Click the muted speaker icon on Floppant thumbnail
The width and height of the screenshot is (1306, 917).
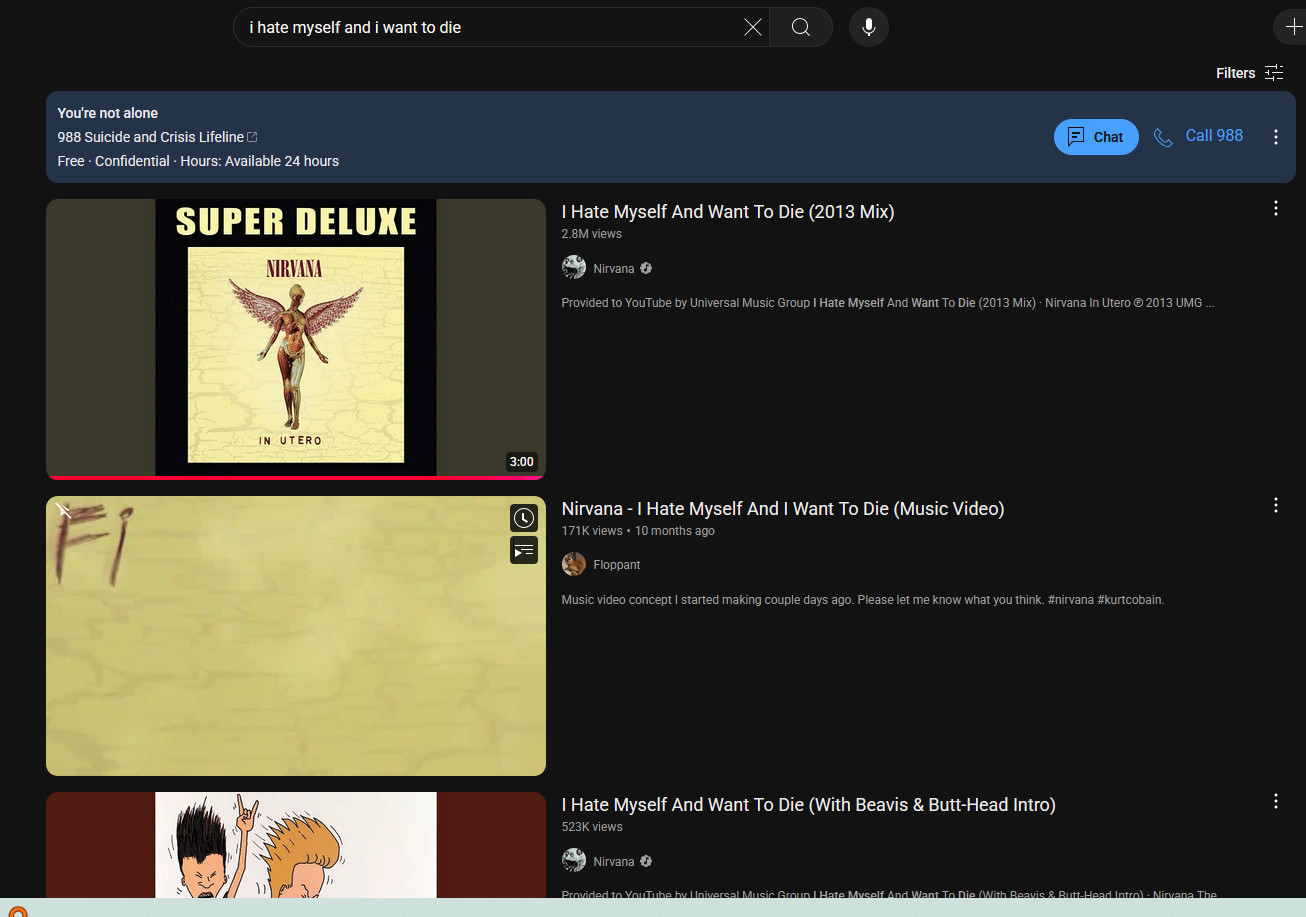click(63, 511)
